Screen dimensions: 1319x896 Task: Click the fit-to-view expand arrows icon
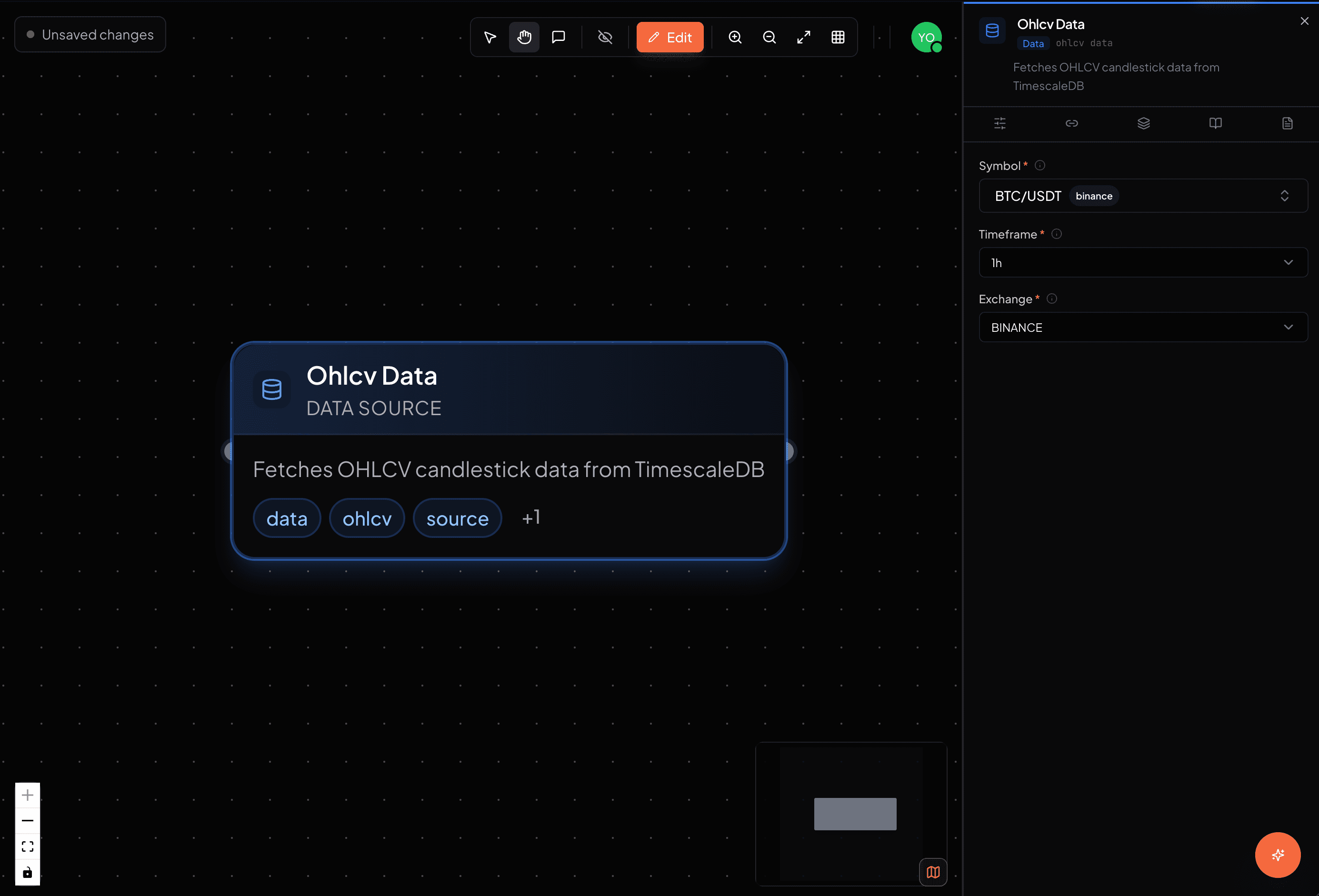click(803, 36)
